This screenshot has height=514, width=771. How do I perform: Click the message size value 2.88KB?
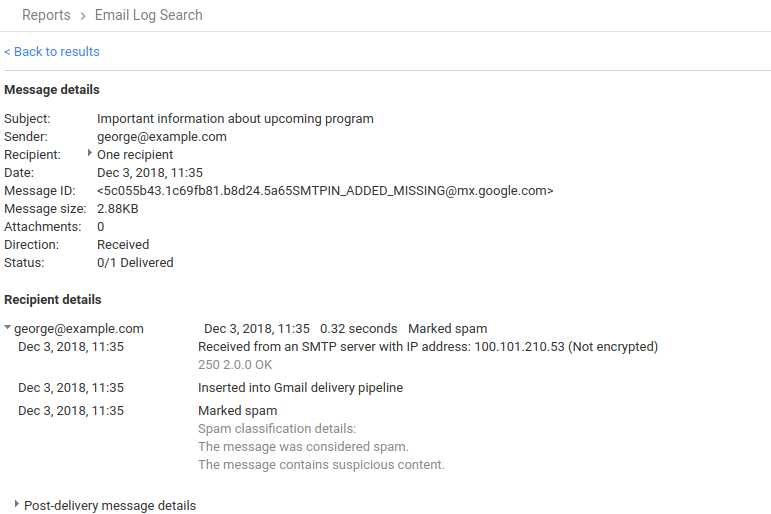point(118,209)
